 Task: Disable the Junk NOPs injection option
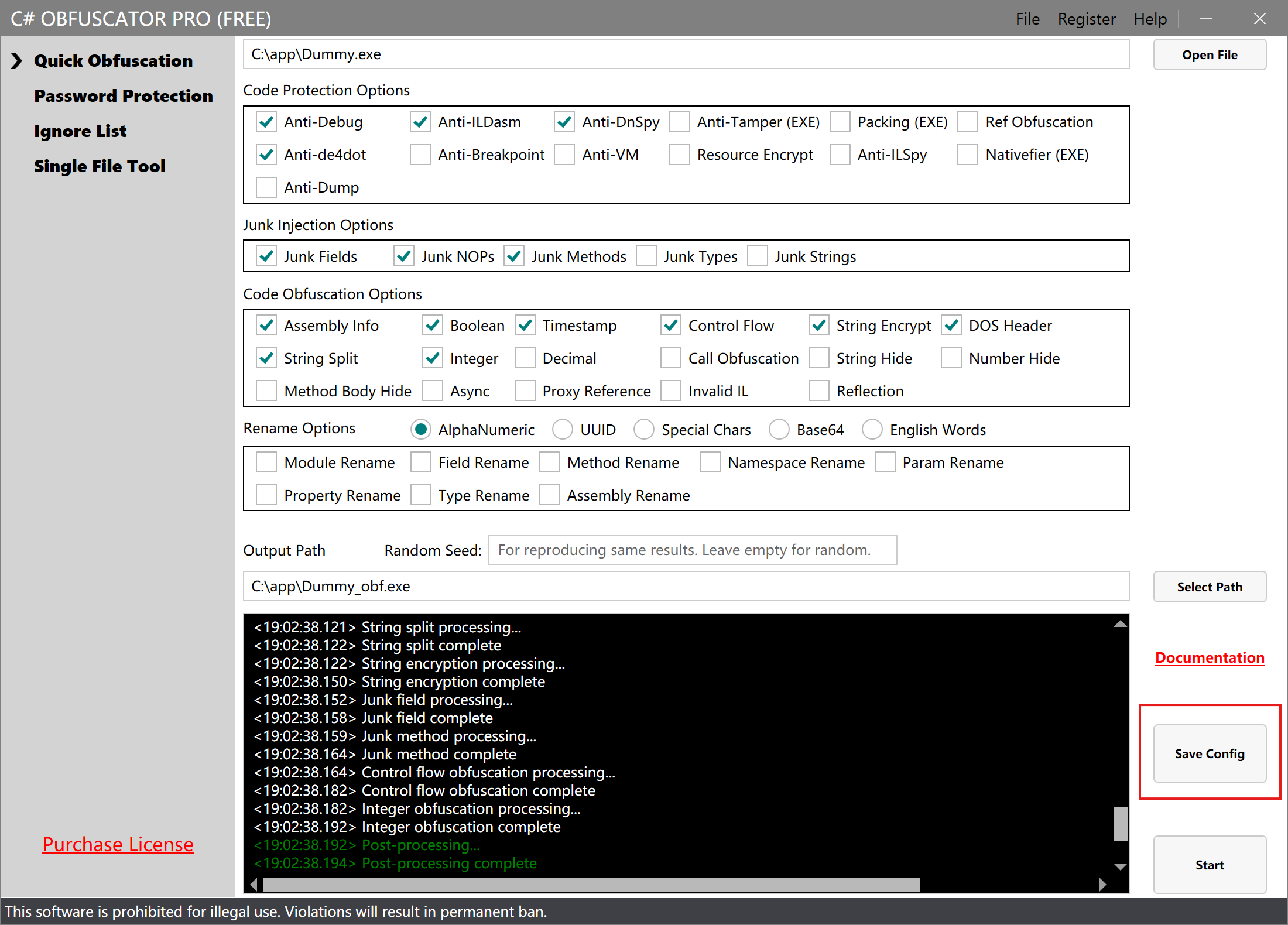pyautogui.click(x=403, y=256)
